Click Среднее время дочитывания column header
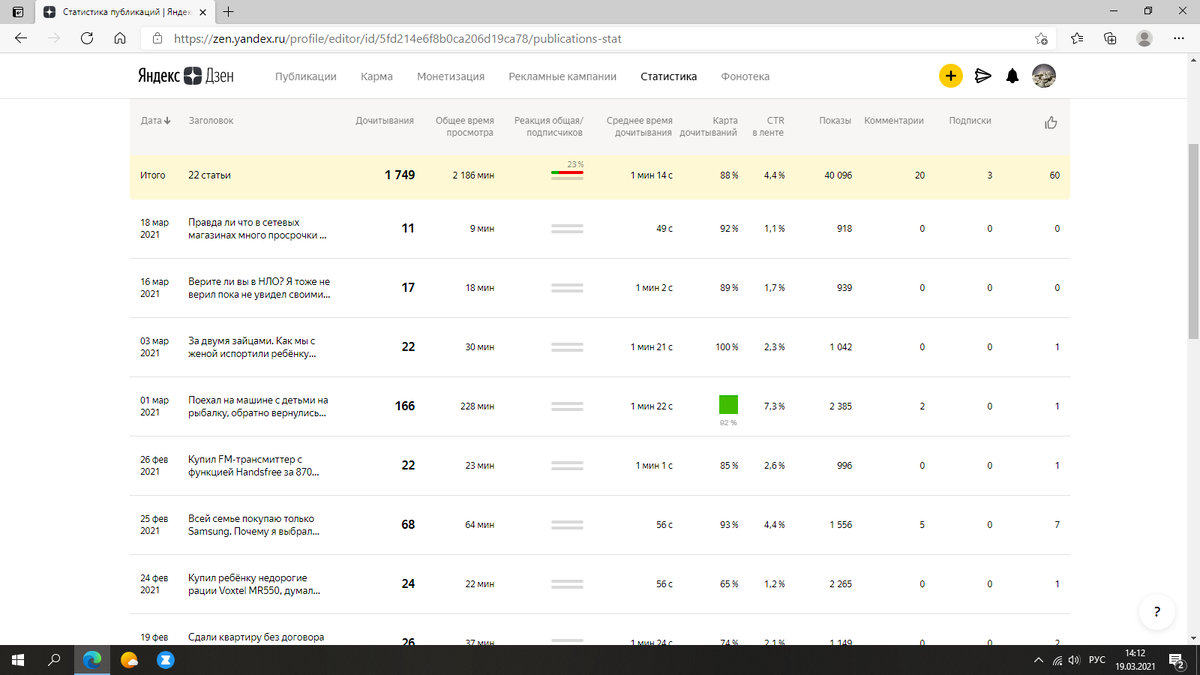The image size is (1200, 675). 640,126
